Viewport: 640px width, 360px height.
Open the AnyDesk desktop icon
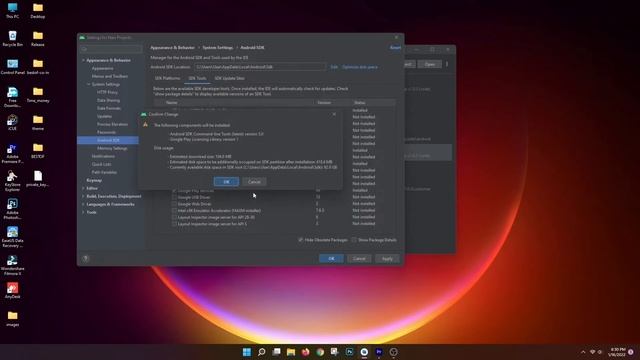12,291
